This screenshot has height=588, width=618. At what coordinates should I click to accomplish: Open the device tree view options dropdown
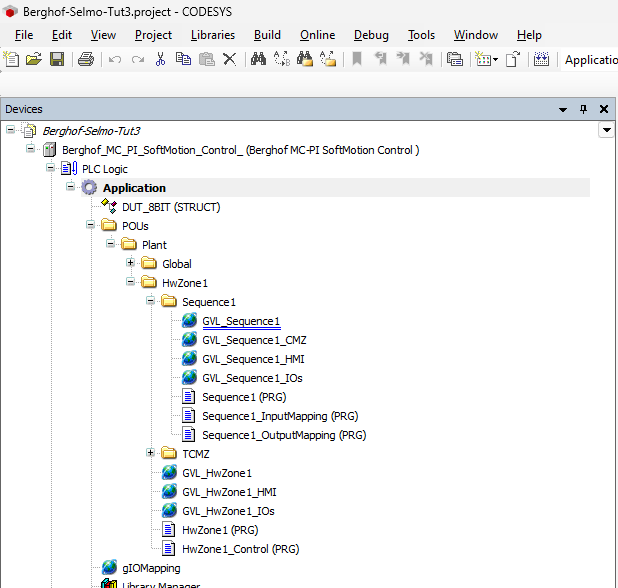click(607, 130)
